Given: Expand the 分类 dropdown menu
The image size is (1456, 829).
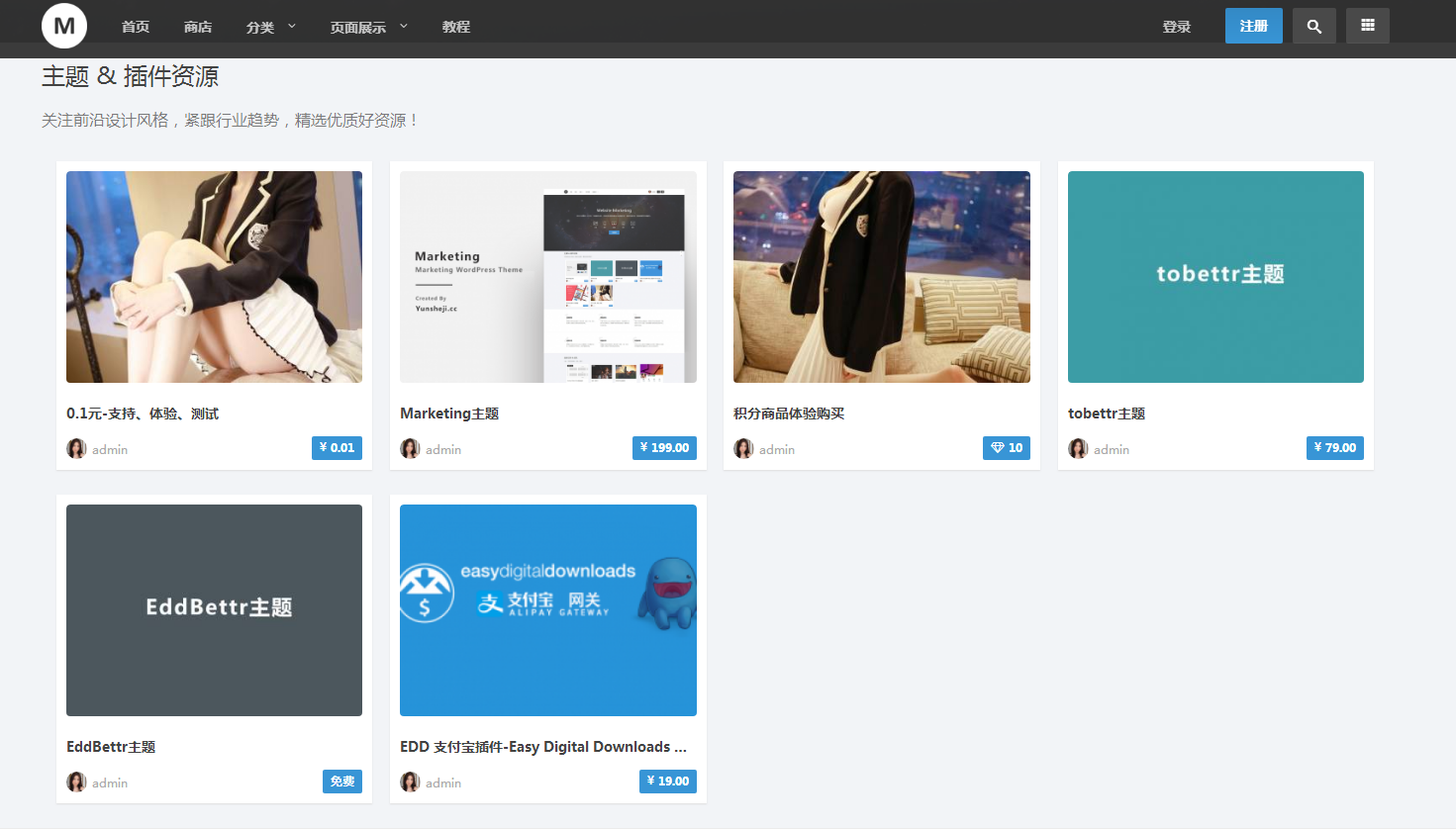Looking at the screenshot, I should tap(271, 27).
